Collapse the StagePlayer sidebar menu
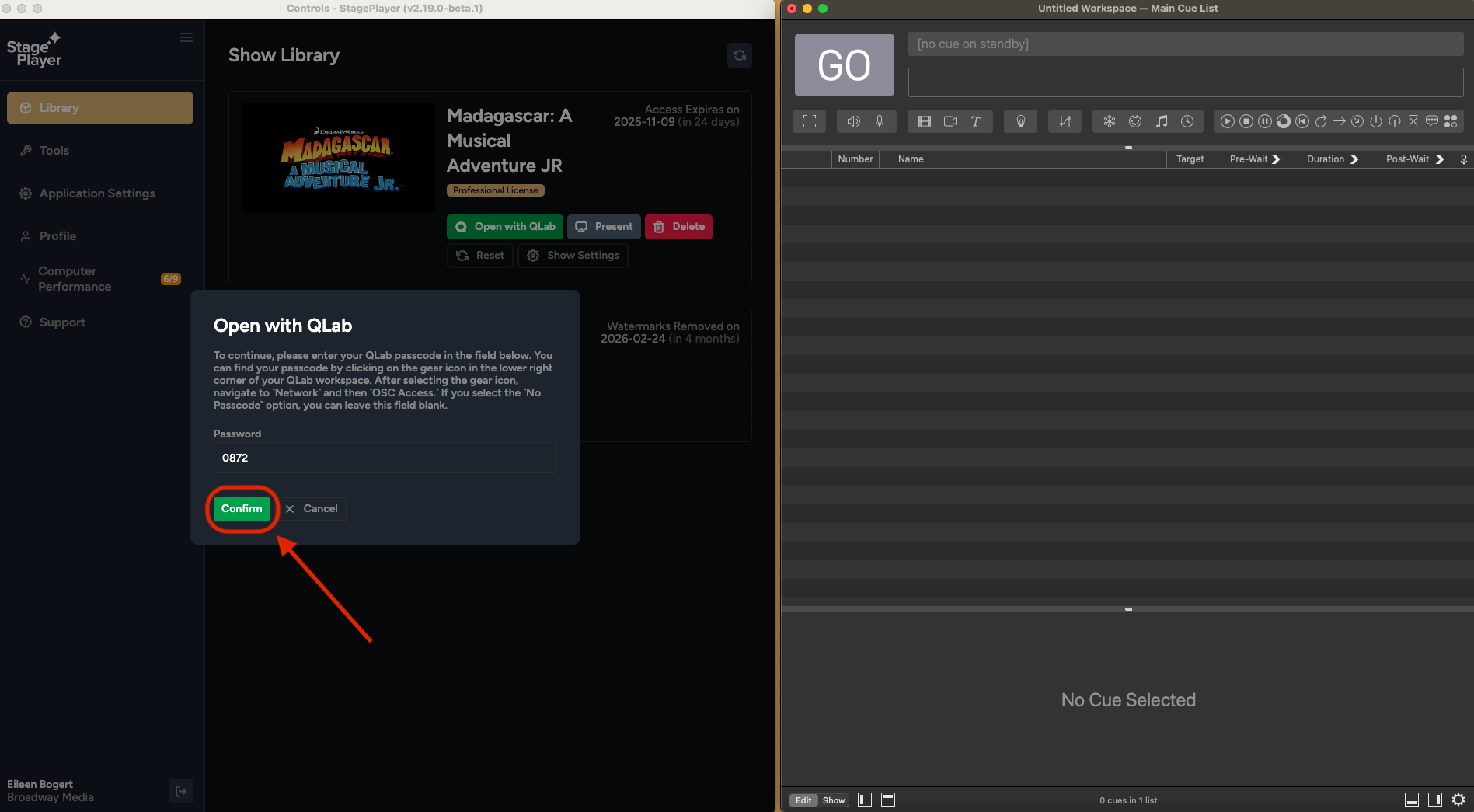Screen dimensions: 1474x812 tap(186, 37)
